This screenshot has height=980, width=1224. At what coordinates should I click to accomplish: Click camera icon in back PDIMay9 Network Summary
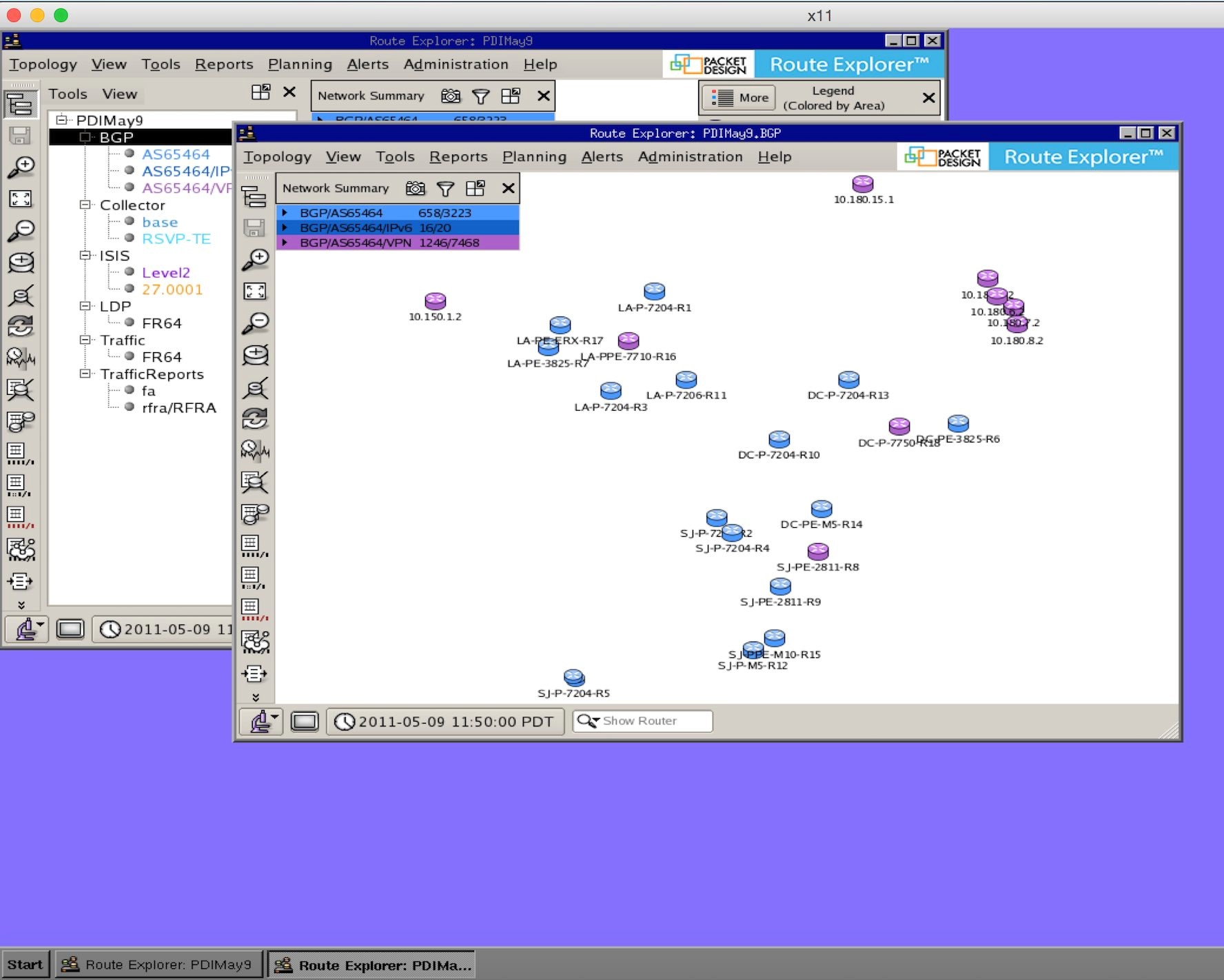point(451,96)
